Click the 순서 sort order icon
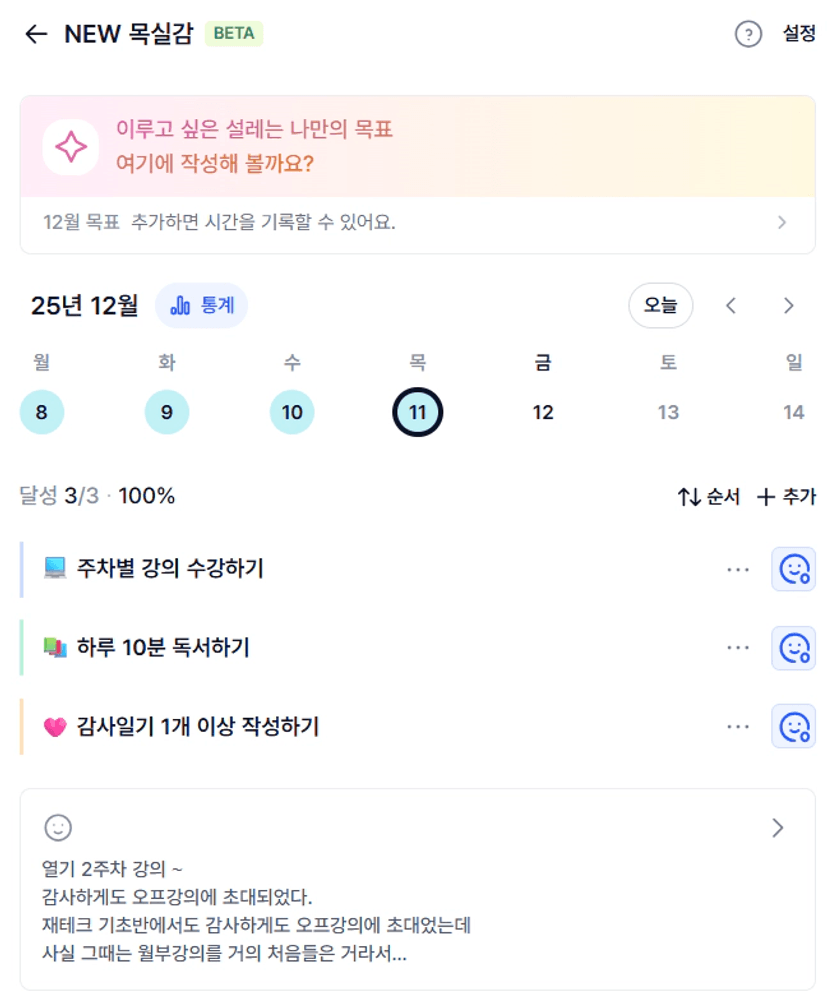 [x=690, y=496]
